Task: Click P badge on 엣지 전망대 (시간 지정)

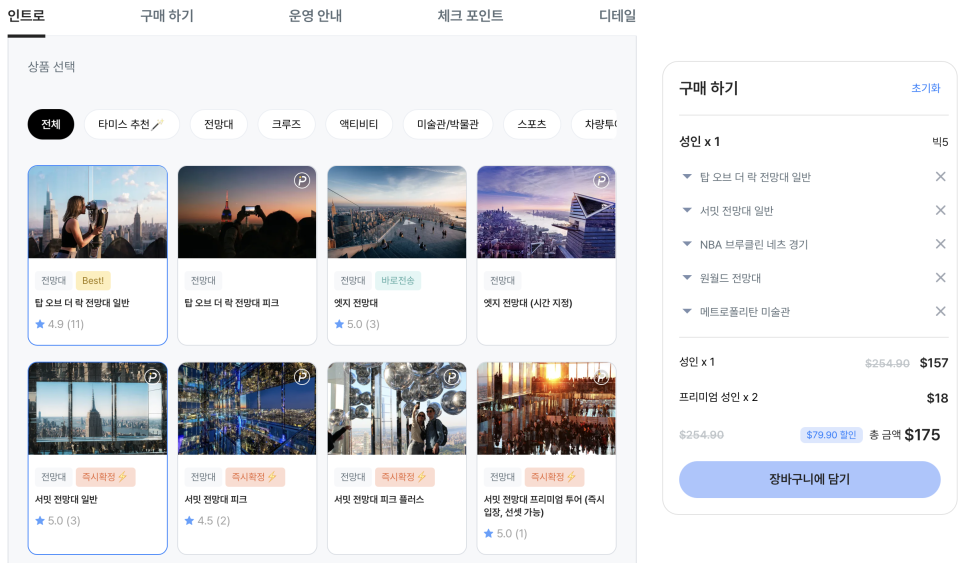Action: [x=601, y=180]
